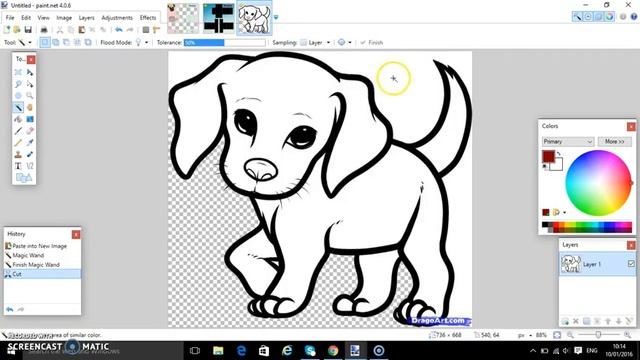This screenshot has height=360, width=640.
Task: Select the Recolor tool
Action: [30, 154]
